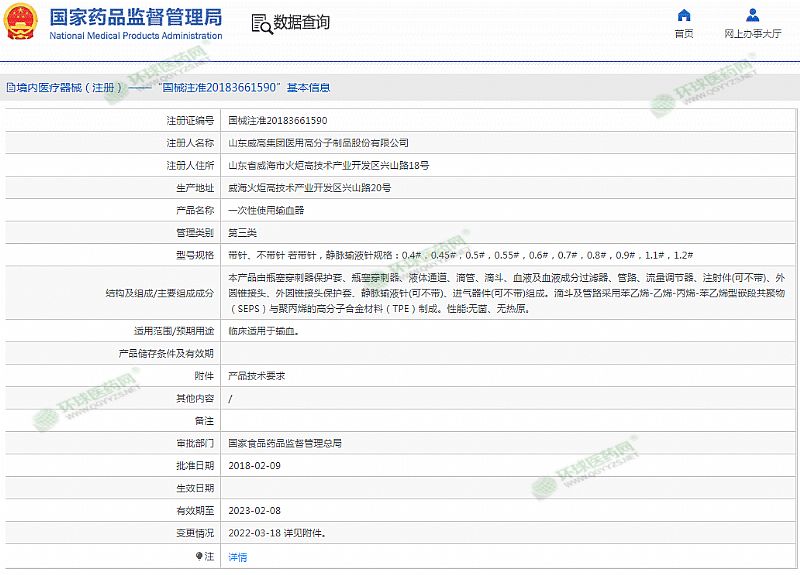
Task: Click the 变更情况 value 2022-03-18 详见附件
Action: tap(275, 533)
